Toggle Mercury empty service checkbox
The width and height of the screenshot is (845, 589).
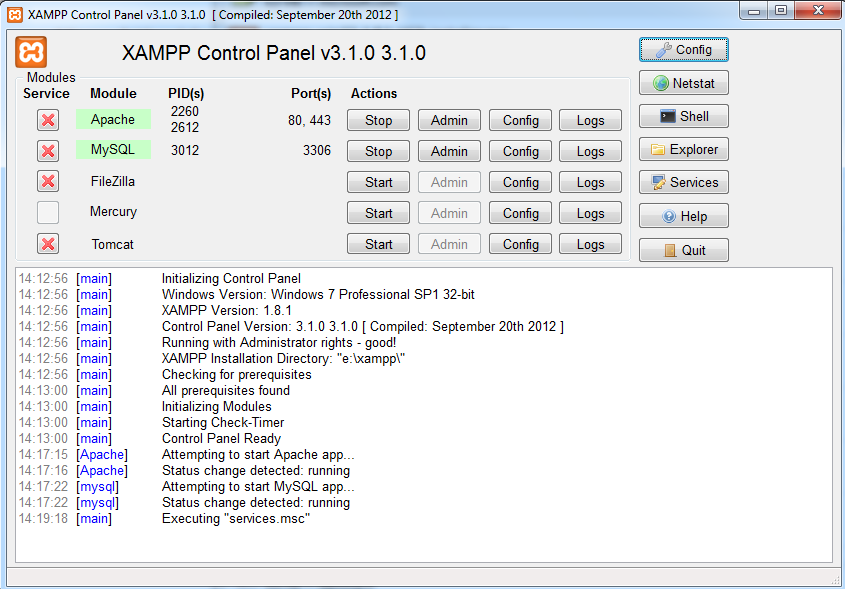48,212
